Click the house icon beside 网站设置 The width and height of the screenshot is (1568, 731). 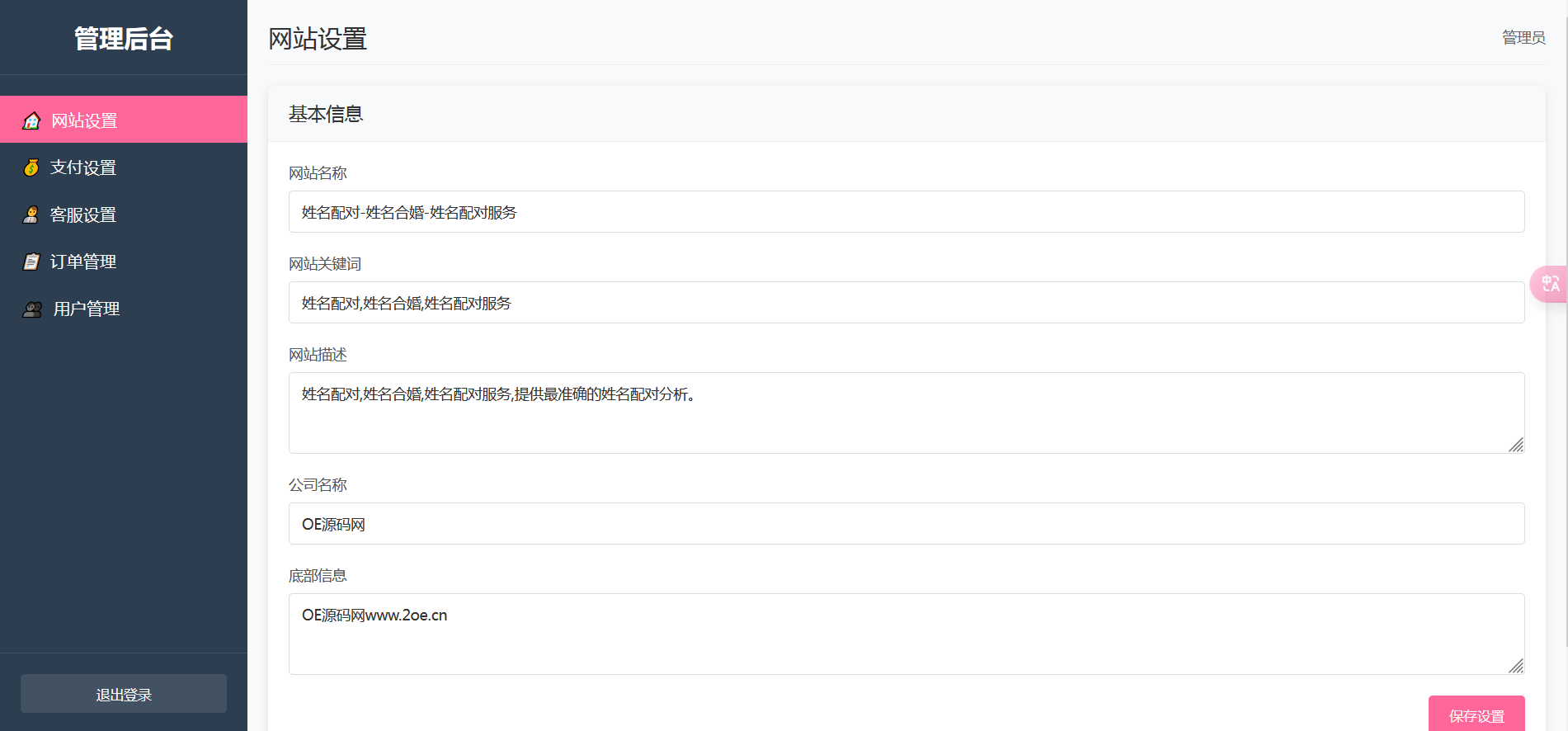31,120
